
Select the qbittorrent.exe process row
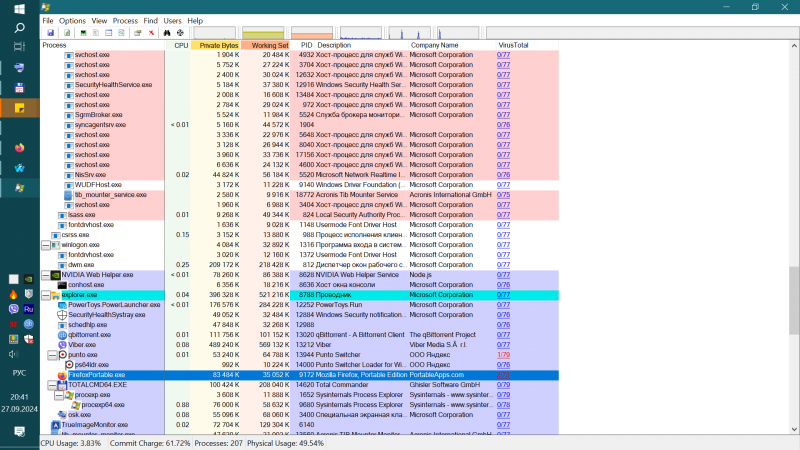[x=299, y=335]
